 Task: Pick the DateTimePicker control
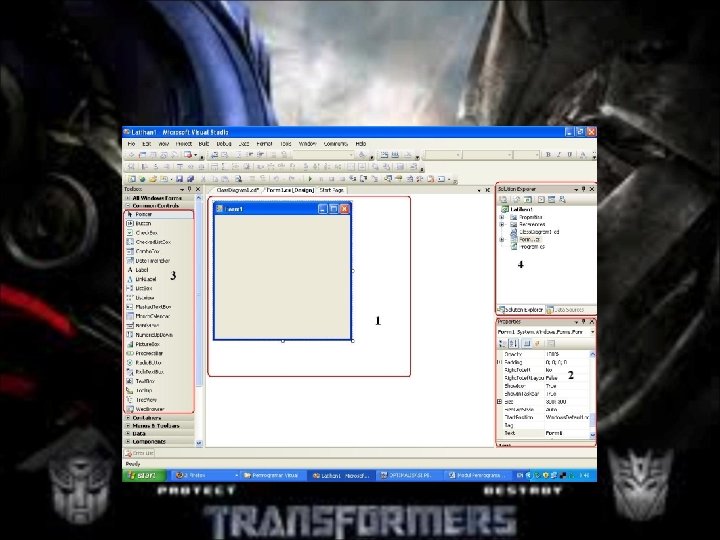pyautogui.click(x=159, y=260)
